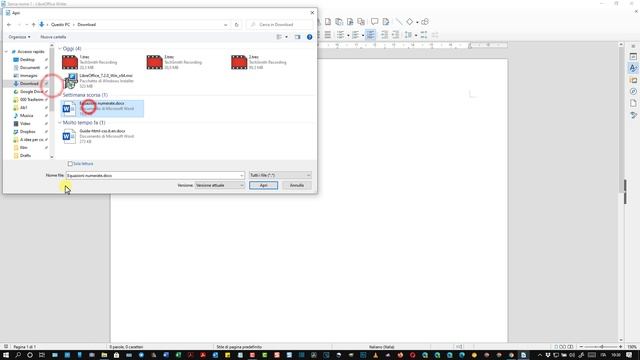Open the Page deck in Writer sidebar
The width and height of the screenshot is (640, 360).
pos(633,103)
